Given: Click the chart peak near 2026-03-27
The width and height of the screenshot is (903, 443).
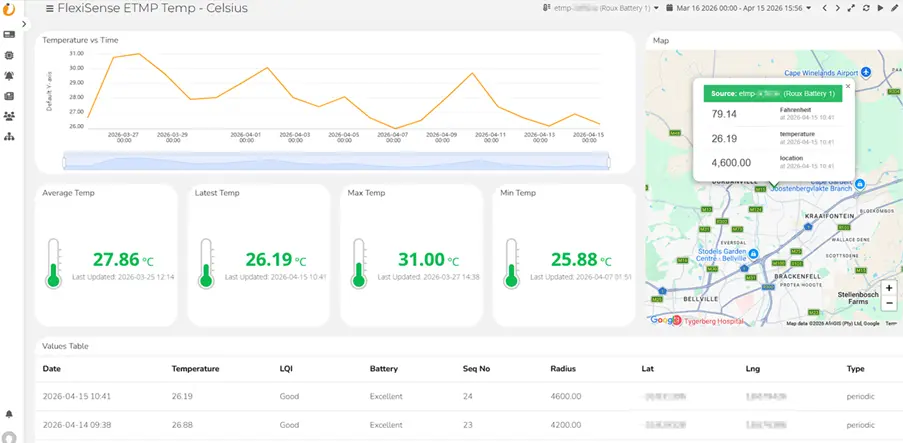Looking at the screenshot, I should click(139, 54).
